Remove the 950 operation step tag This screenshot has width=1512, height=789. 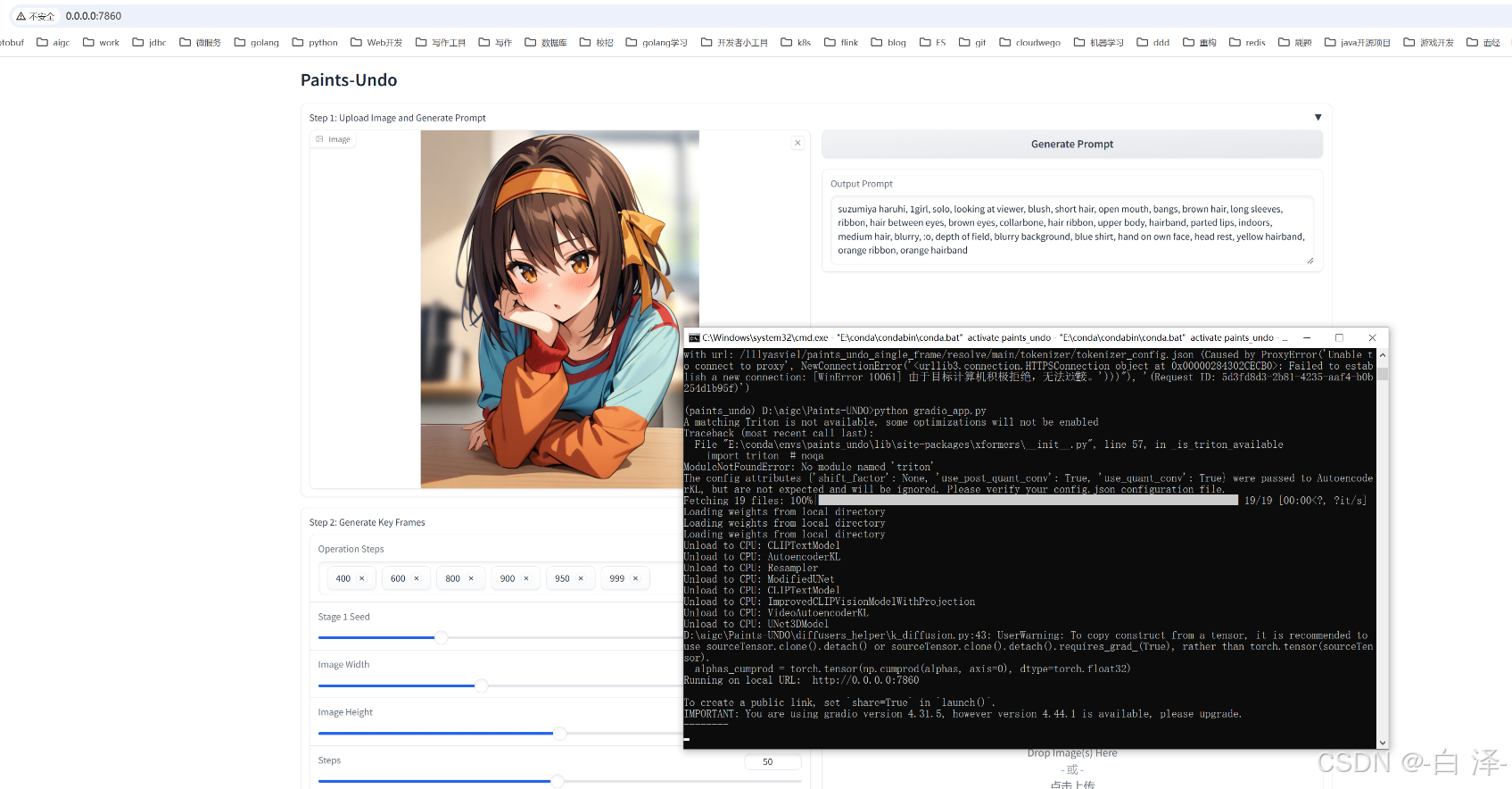pos(581,578)
